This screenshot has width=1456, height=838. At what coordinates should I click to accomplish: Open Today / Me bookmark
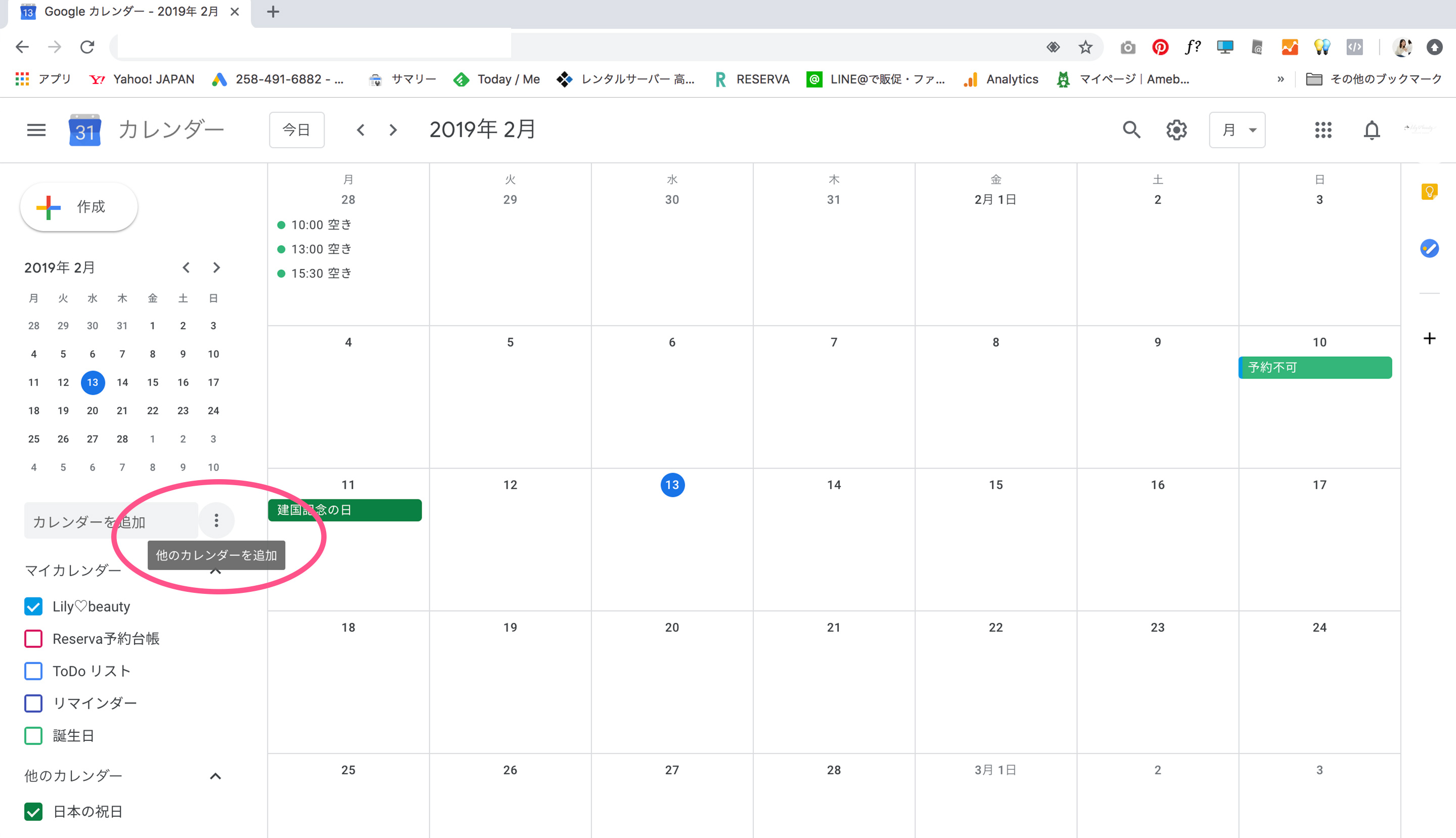click(x=497, y=79)
